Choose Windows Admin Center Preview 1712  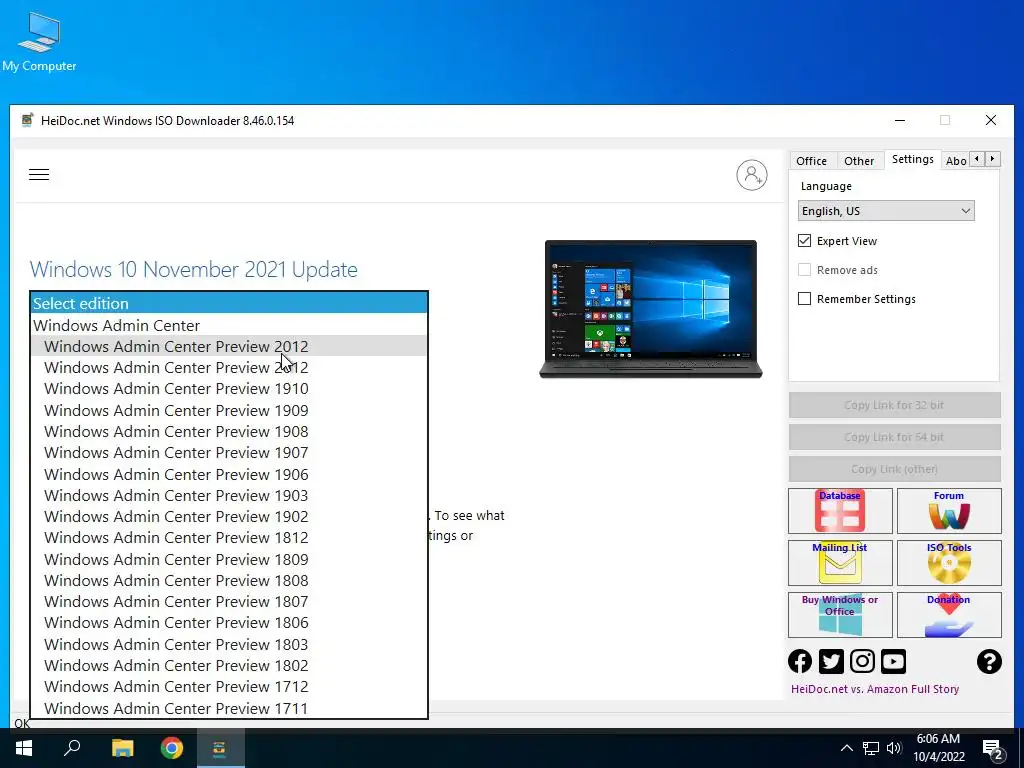[x=229, y=686]
